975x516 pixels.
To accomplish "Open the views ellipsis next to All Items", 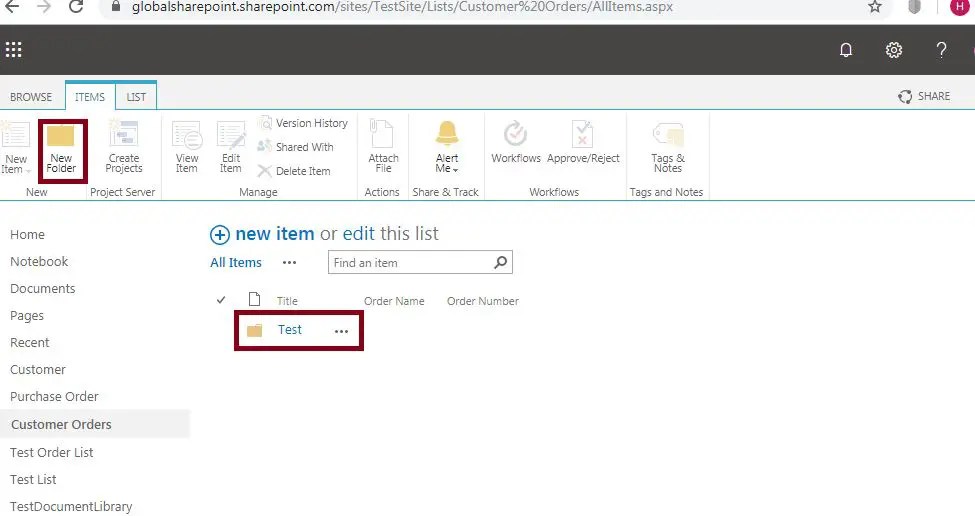I will [289, 262].
